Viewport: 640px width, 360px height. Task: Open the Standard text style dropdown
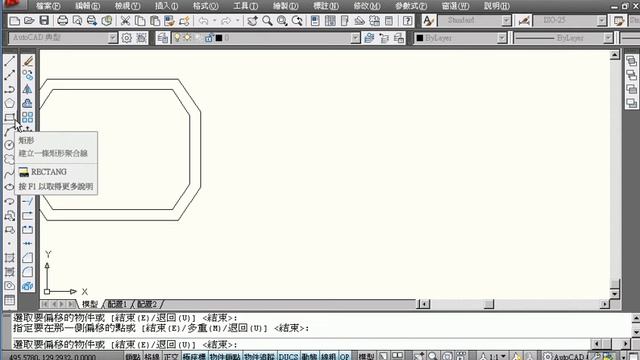[507, 21]
